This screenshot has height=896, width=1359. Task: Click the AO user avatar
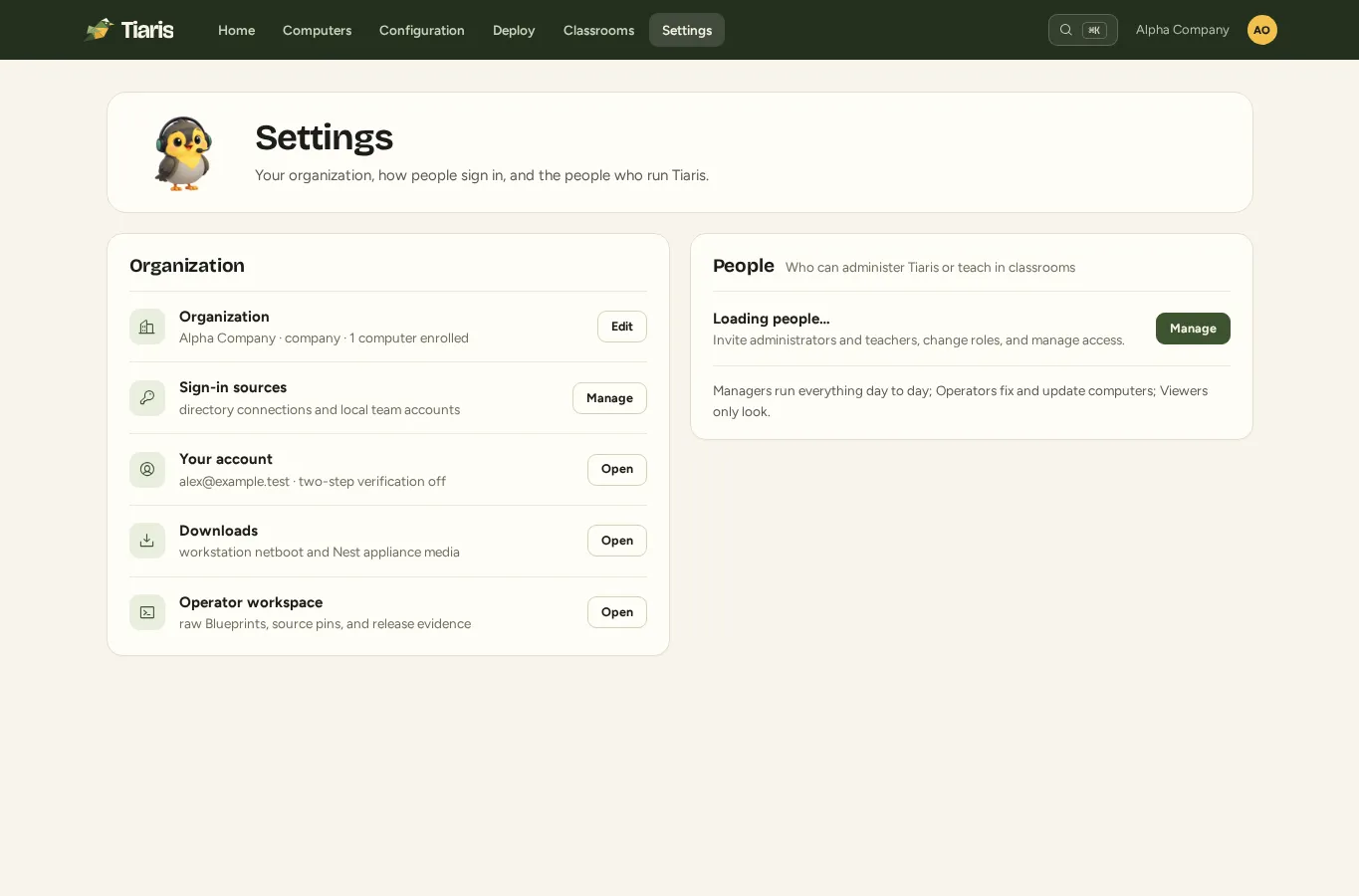pyautogui.click(x=1262, y=30)
